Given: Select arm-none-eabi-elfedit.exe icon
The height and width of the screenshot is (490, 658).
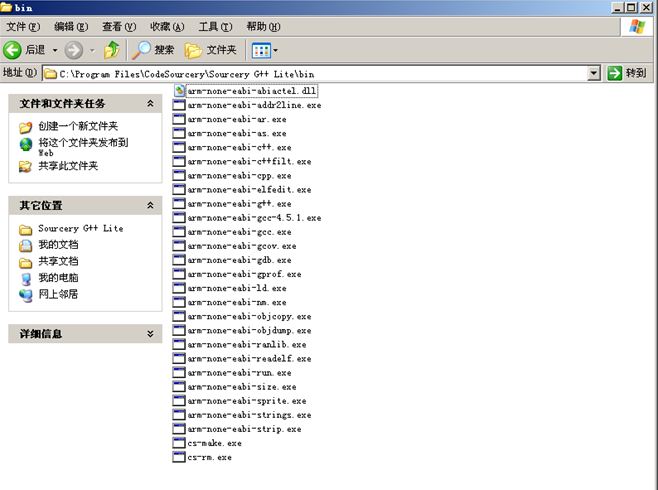Looking at the screenshot, I should pyautogui.click(x=179, y=190).
